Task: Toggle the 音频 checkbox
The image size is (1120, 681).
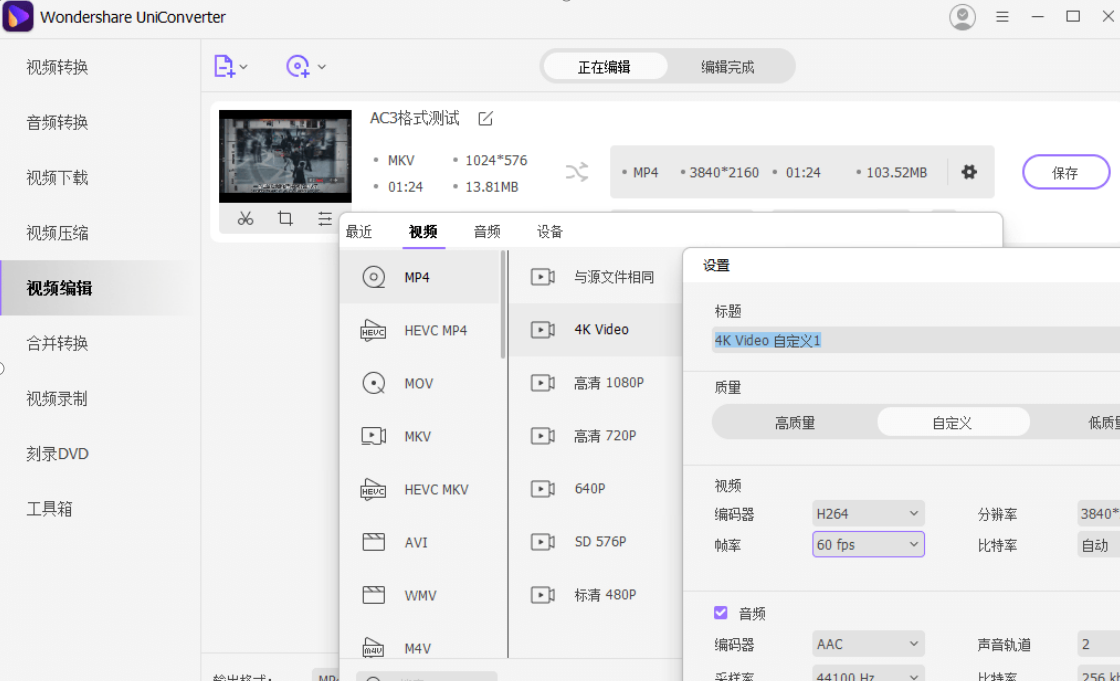Action: (721, 612)
